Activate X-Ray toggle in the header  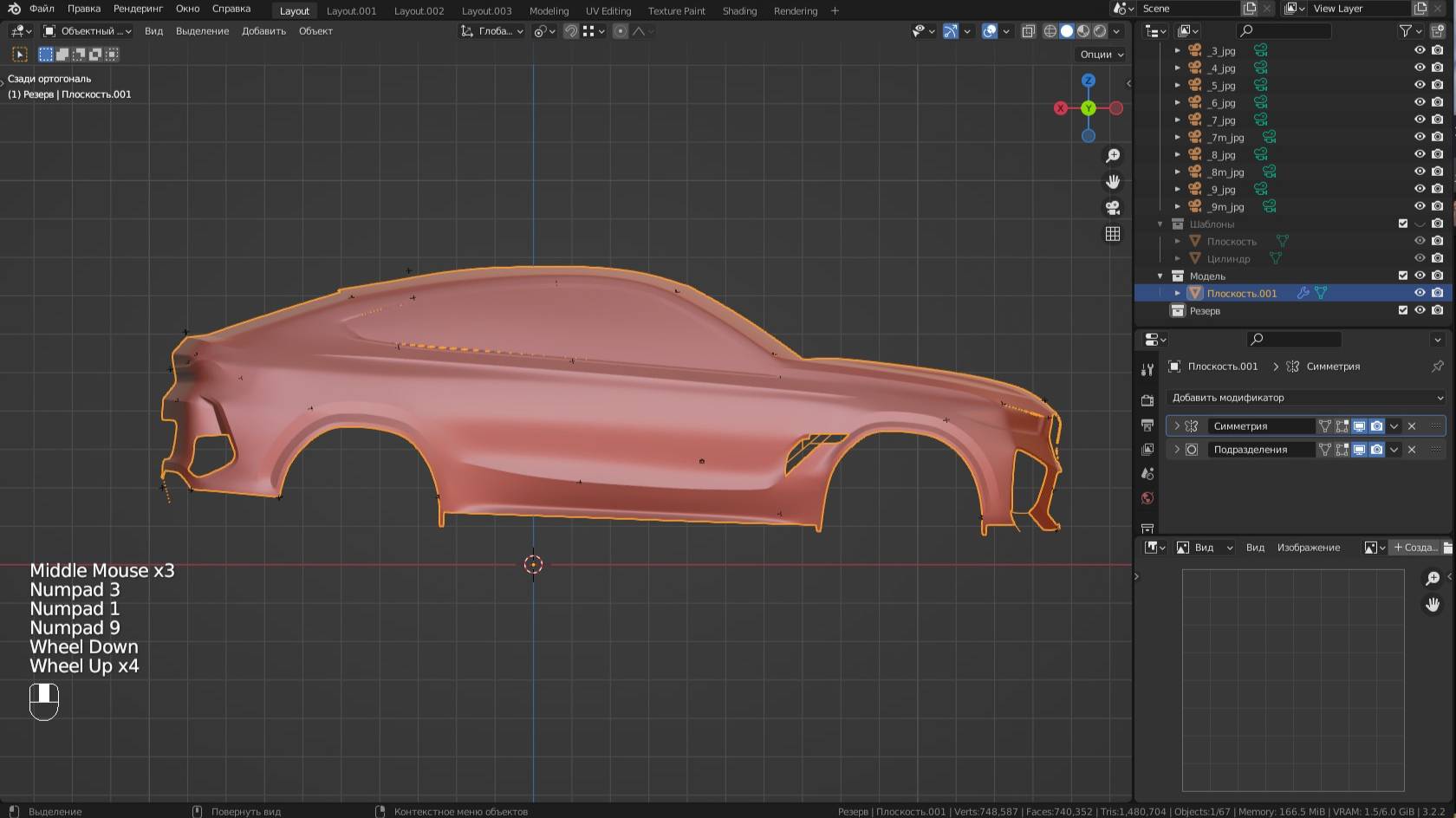pos(1028,31)
